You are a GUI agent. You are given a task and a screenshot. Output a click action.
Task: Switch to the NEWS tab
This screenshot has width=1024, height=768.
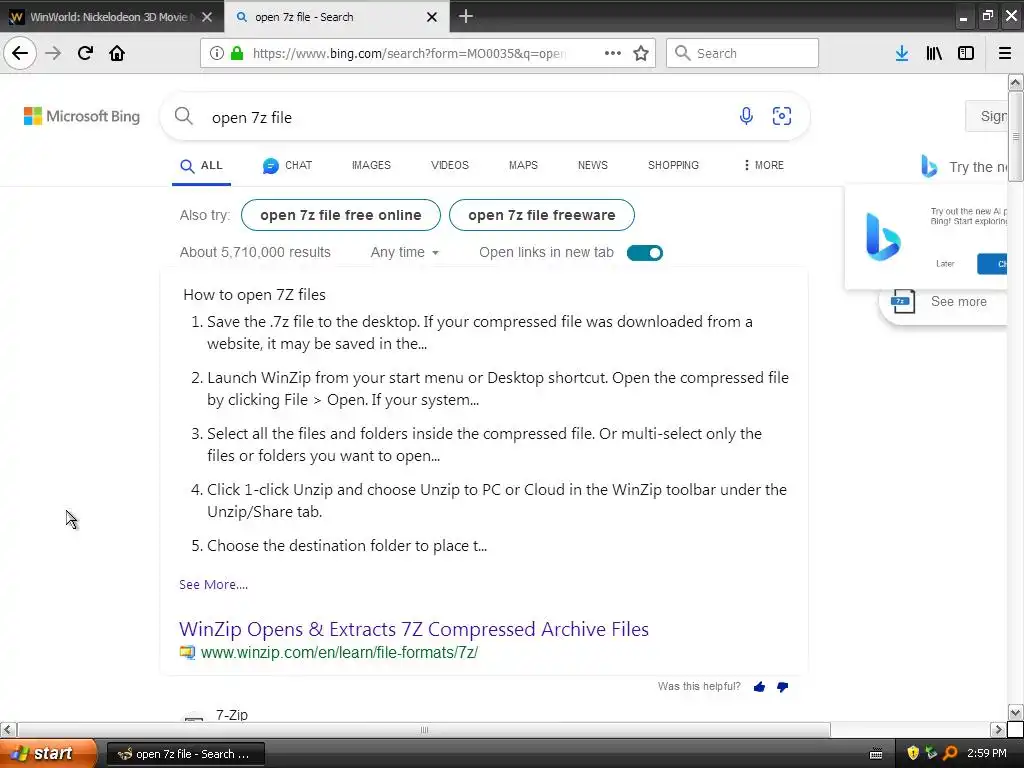click(592, 165)
